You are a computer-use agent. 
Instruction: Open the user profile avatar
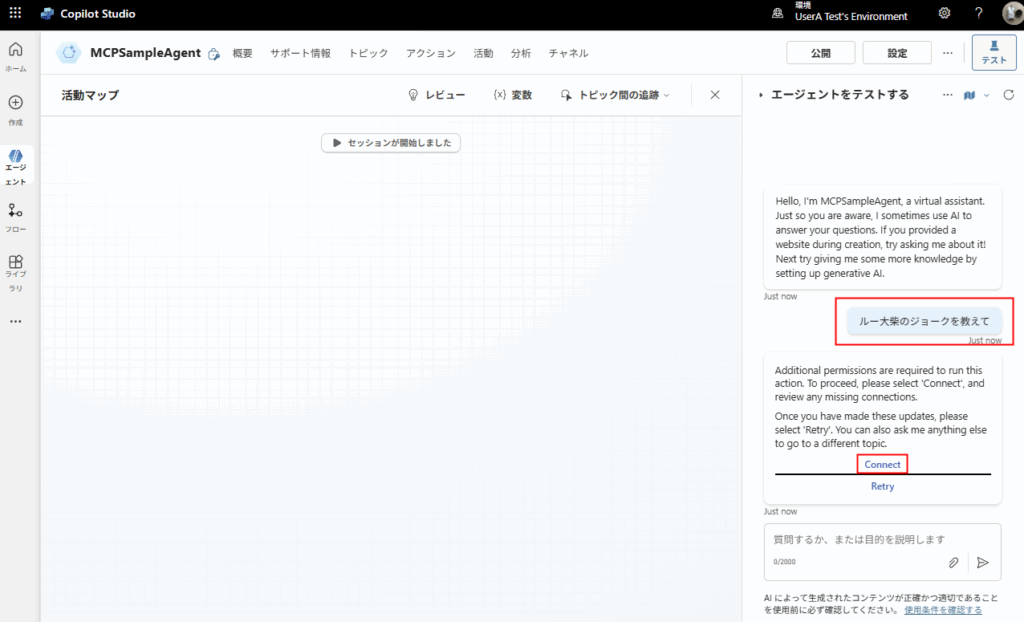click(1013, 14)
